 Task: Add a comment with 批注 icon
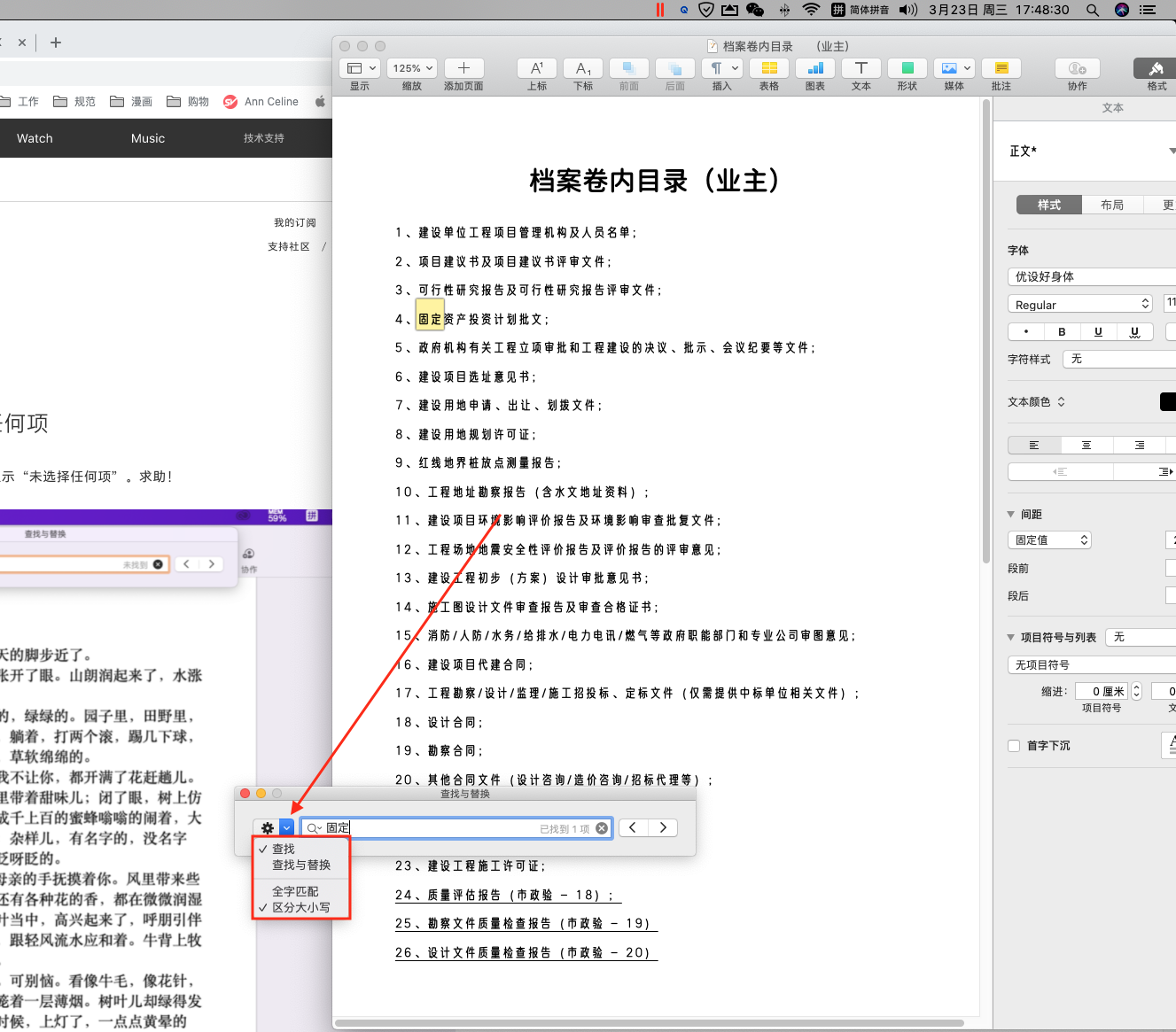(x=1001, y=69)
